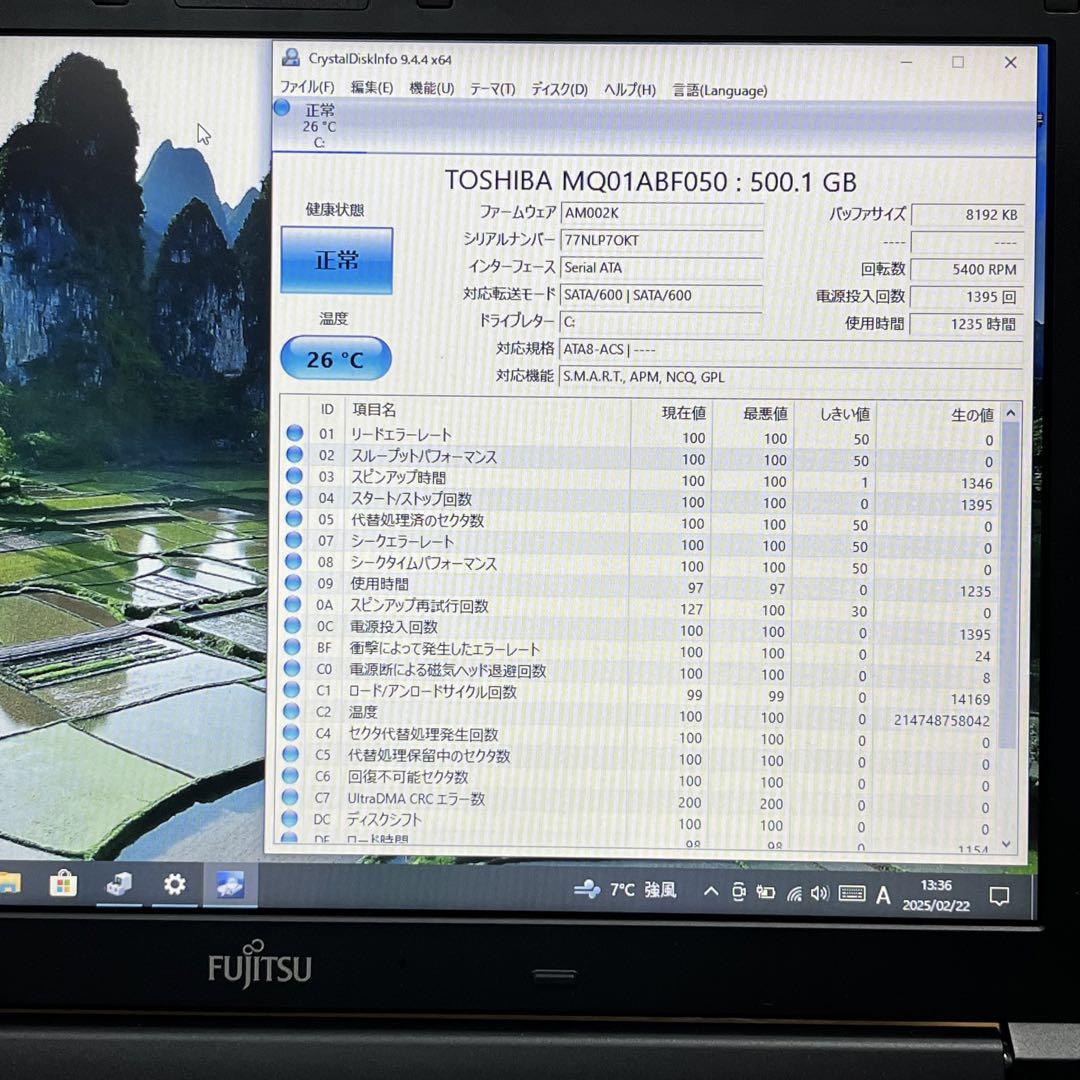Viewport: 1080px width, 1080px height.
Task: Open Microsoft Store from the taskbar
Action: point(63,883)
